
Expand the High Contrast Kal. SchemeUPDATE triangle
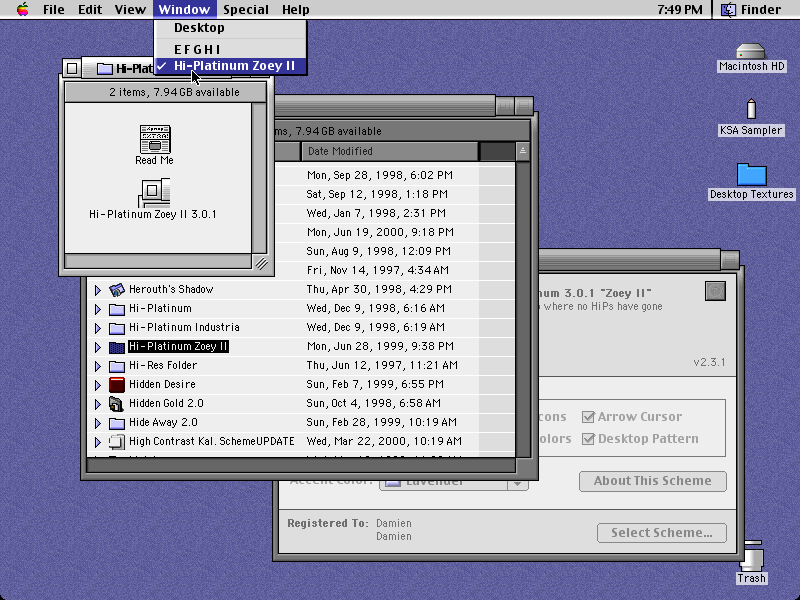coord(97,442)
